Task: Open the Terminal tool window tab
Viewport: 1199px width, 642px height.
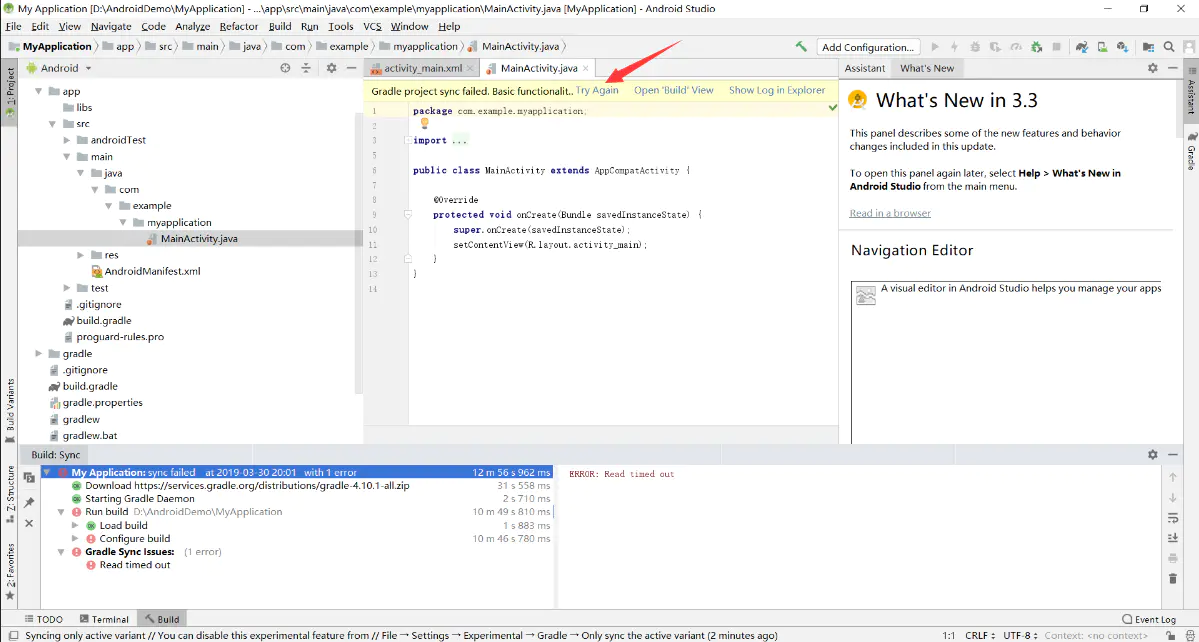Action: [x=104, y=619]
